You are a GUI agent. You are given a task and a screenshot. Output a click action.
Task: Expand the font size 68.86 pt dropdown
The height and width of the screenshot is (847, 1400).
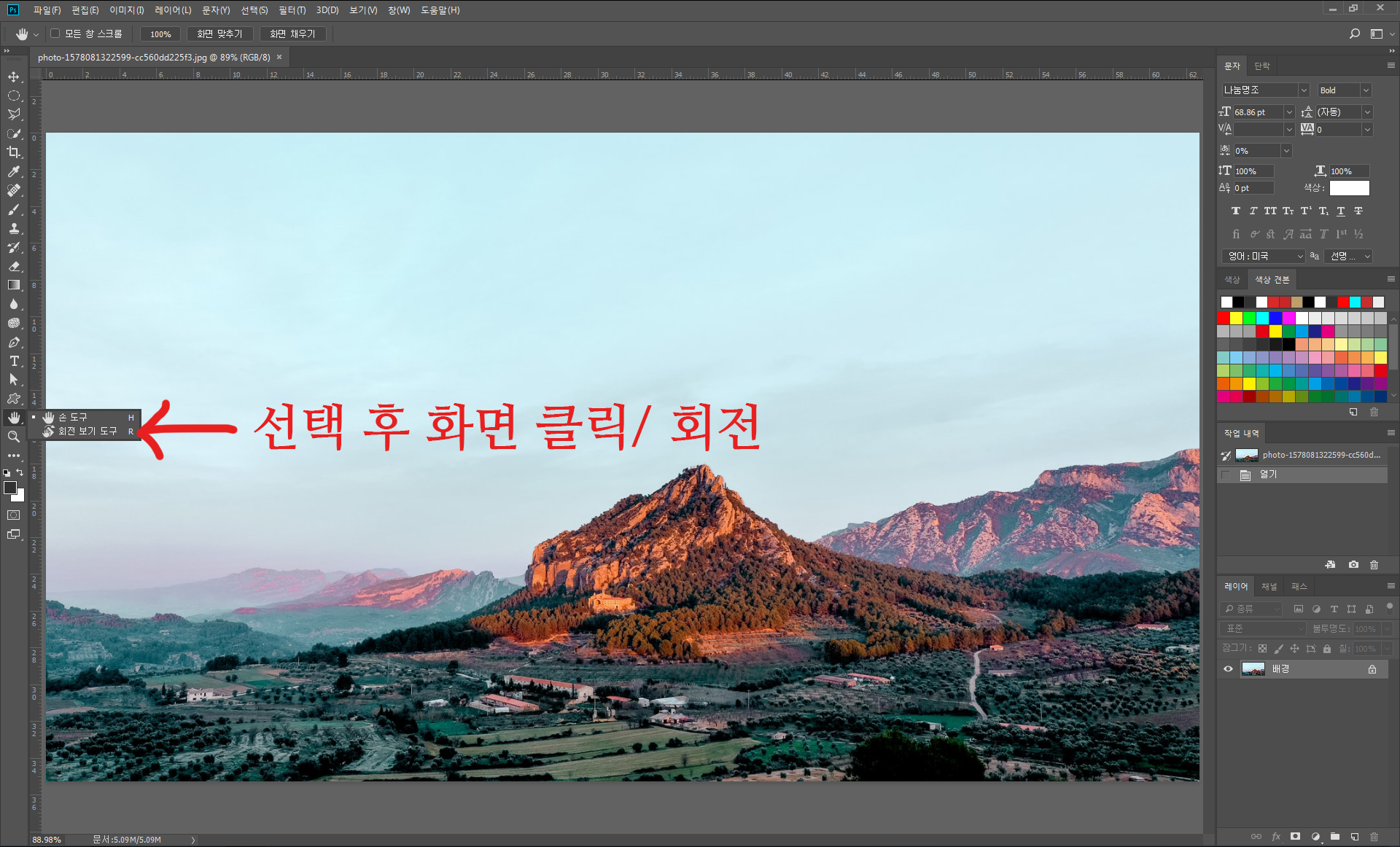(x=1288, y=112)
